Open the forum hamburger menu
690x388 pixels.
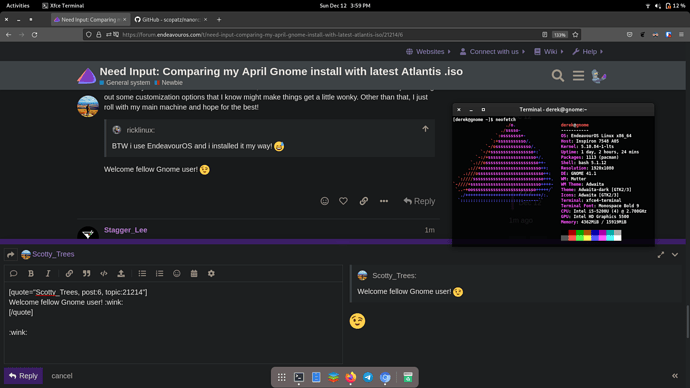pos(578,76)
